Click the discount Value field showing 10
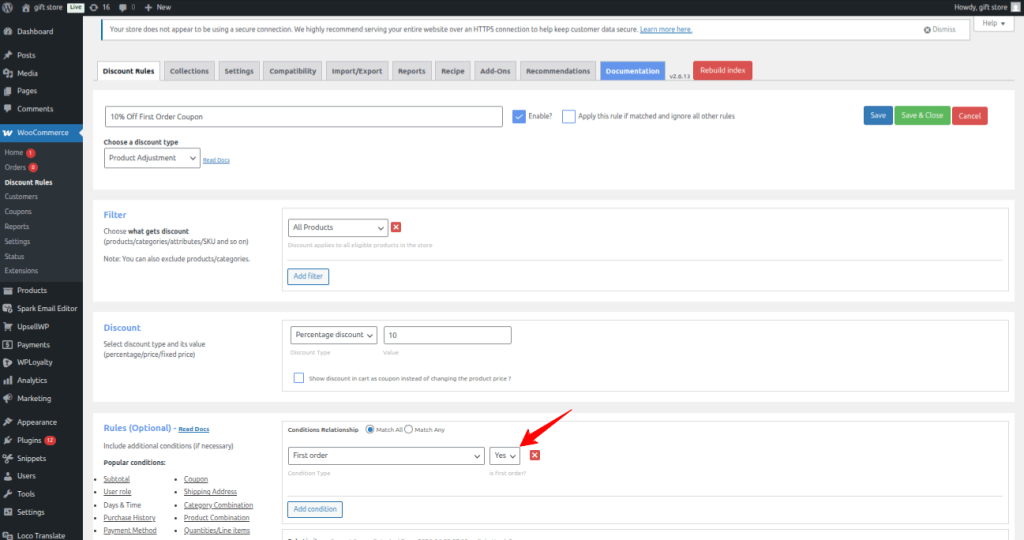 447,335
